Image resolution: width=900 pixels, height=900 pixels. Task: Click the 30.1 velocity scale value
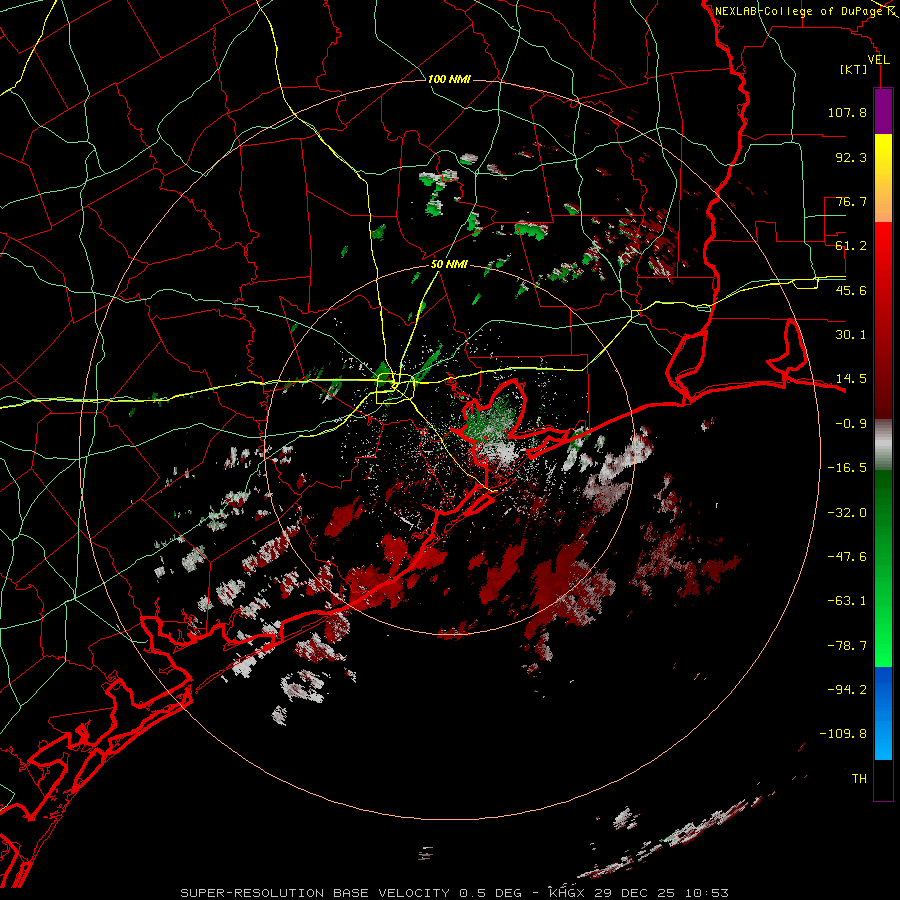[851, 335]
